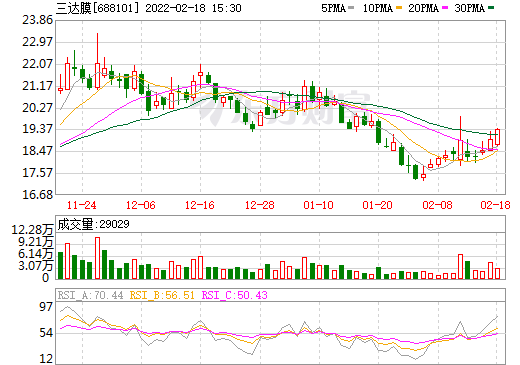Click the 21.17 price axis label

click(37, 86)
